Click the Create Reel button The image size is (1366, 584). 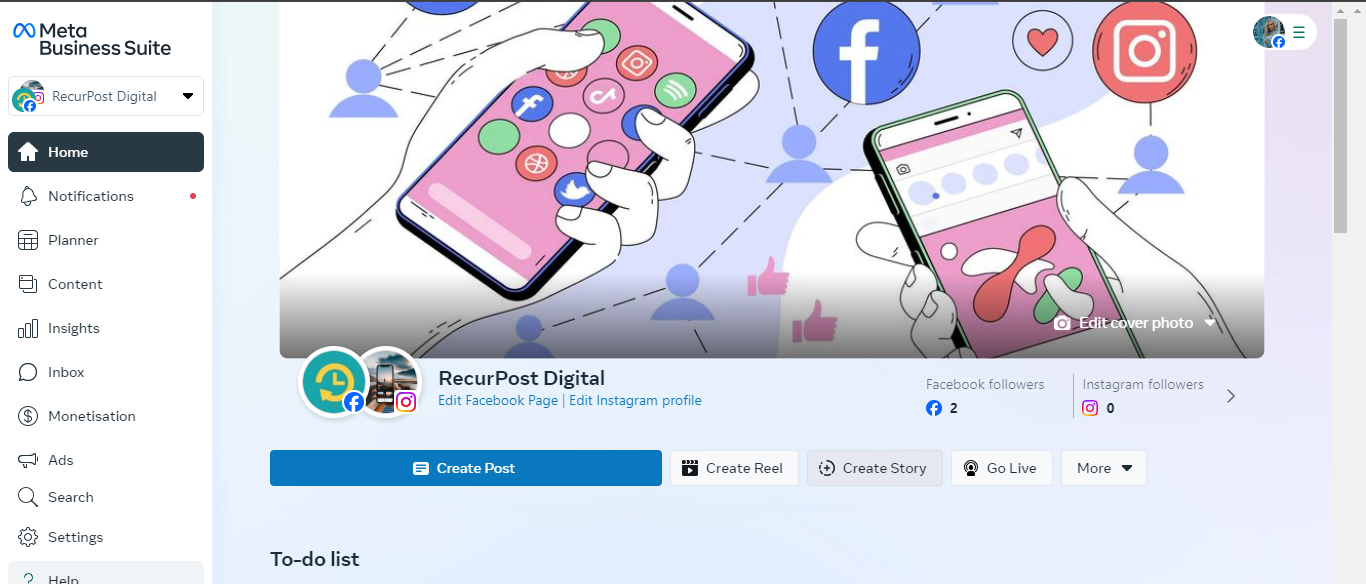pyautogui.click(x=734, y=468)
